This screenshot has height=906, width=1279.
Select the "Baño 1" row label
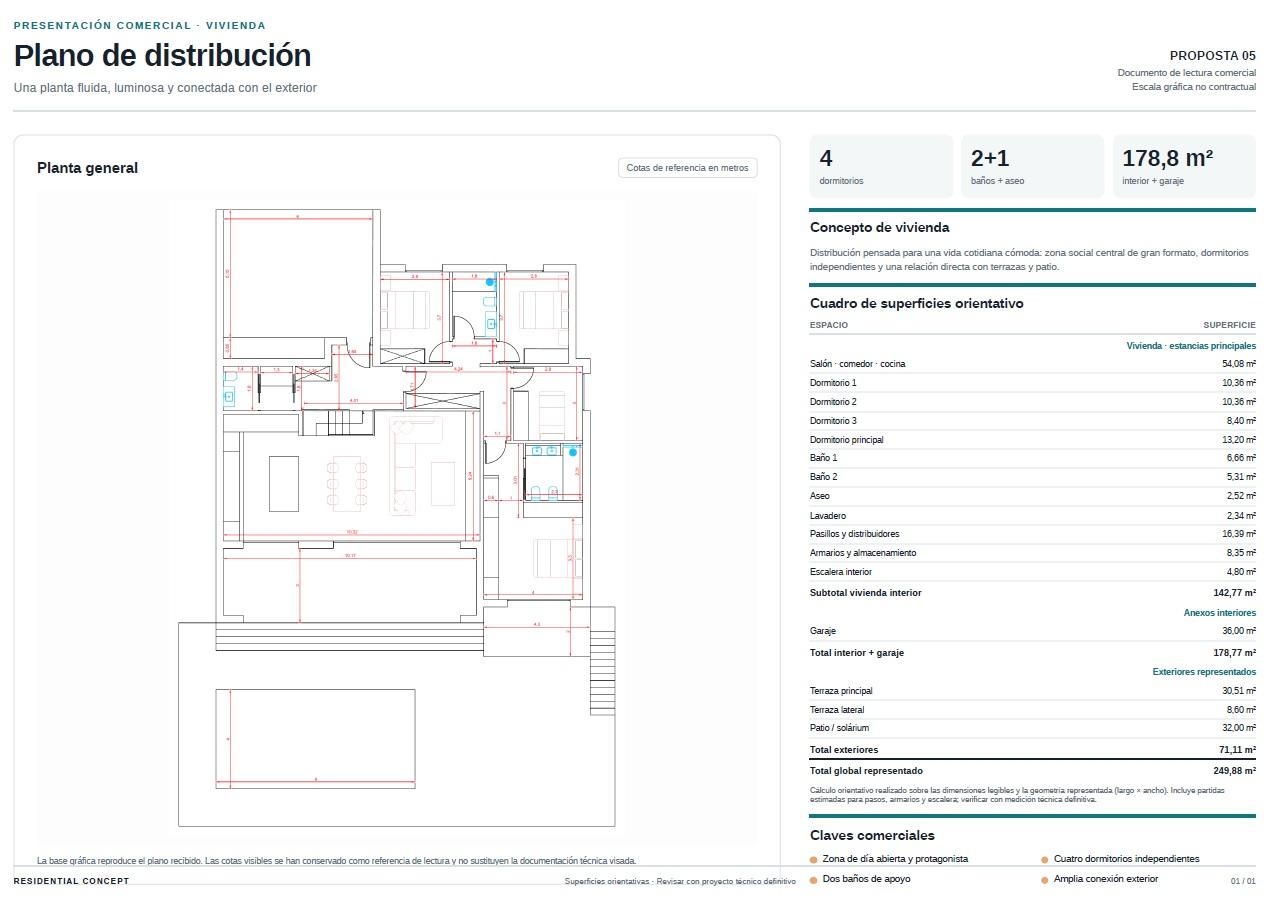823,458
